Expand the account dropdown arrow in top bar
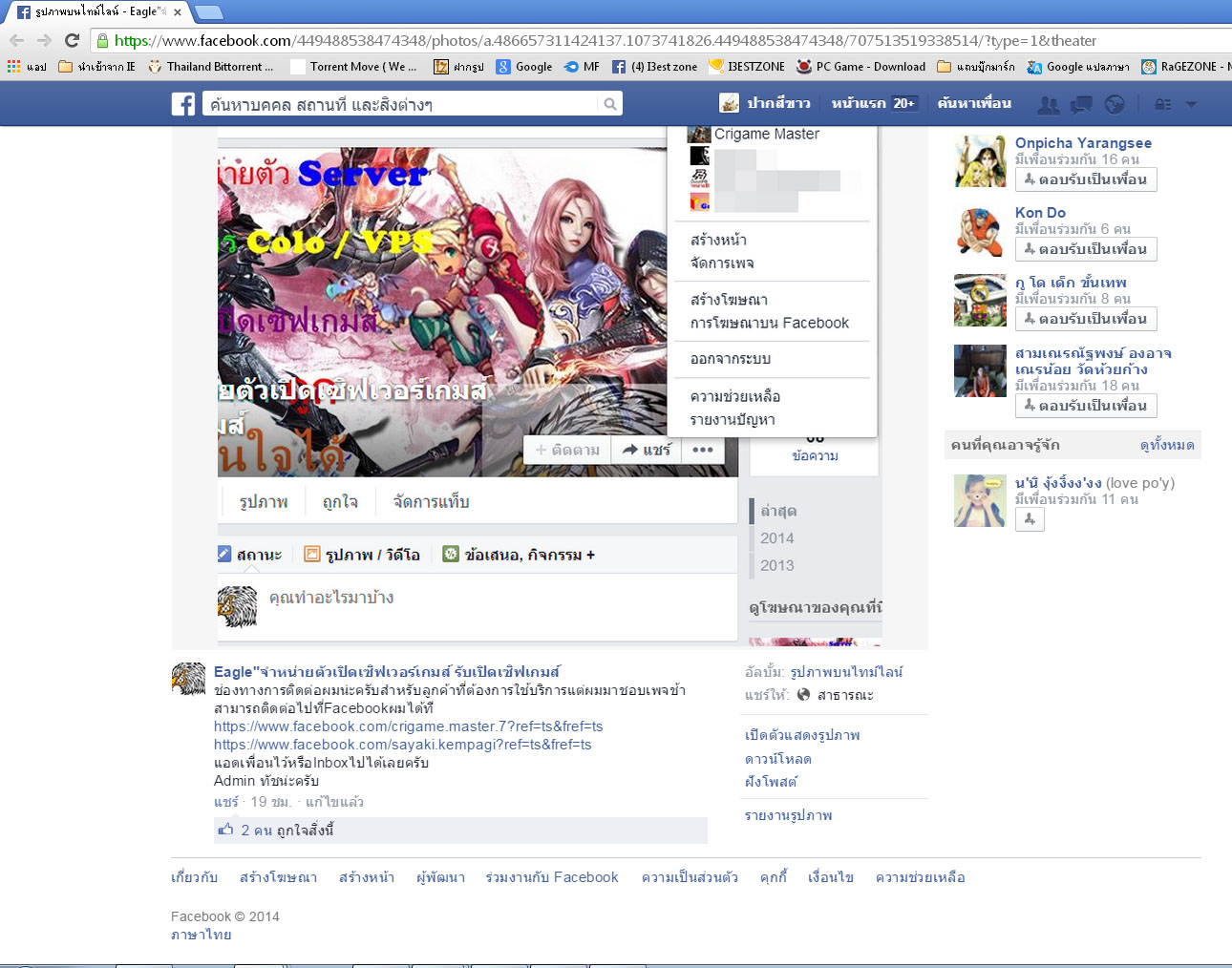The height and width of the screenshot is (968, 1232). click(1191, 104)
